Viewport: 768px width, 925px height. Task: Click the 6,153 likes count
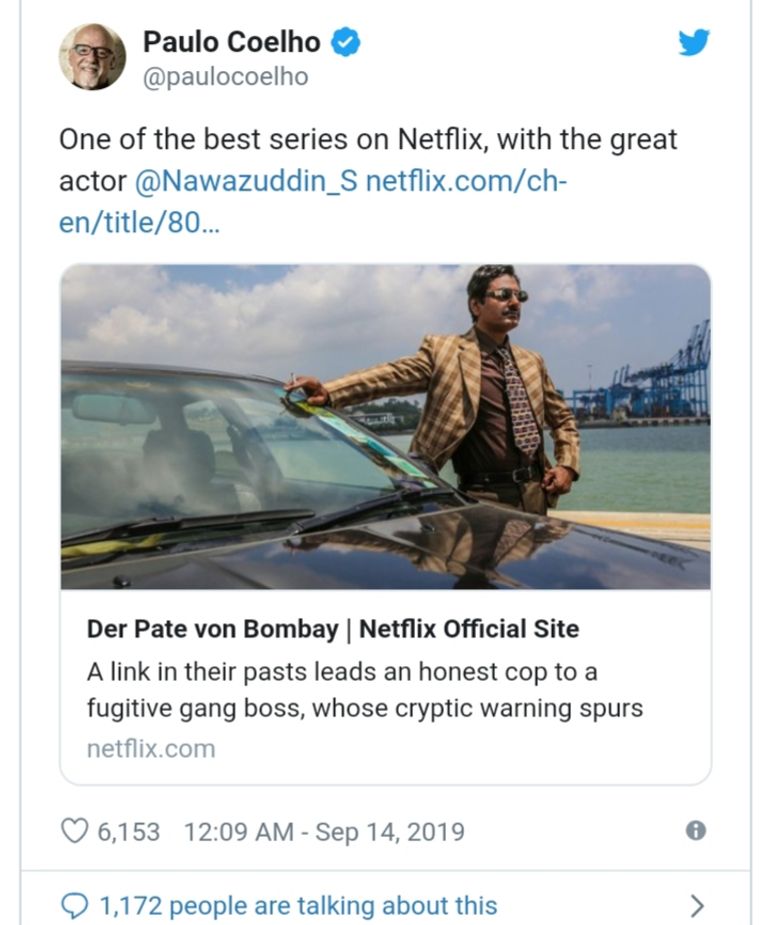point(128,831)
